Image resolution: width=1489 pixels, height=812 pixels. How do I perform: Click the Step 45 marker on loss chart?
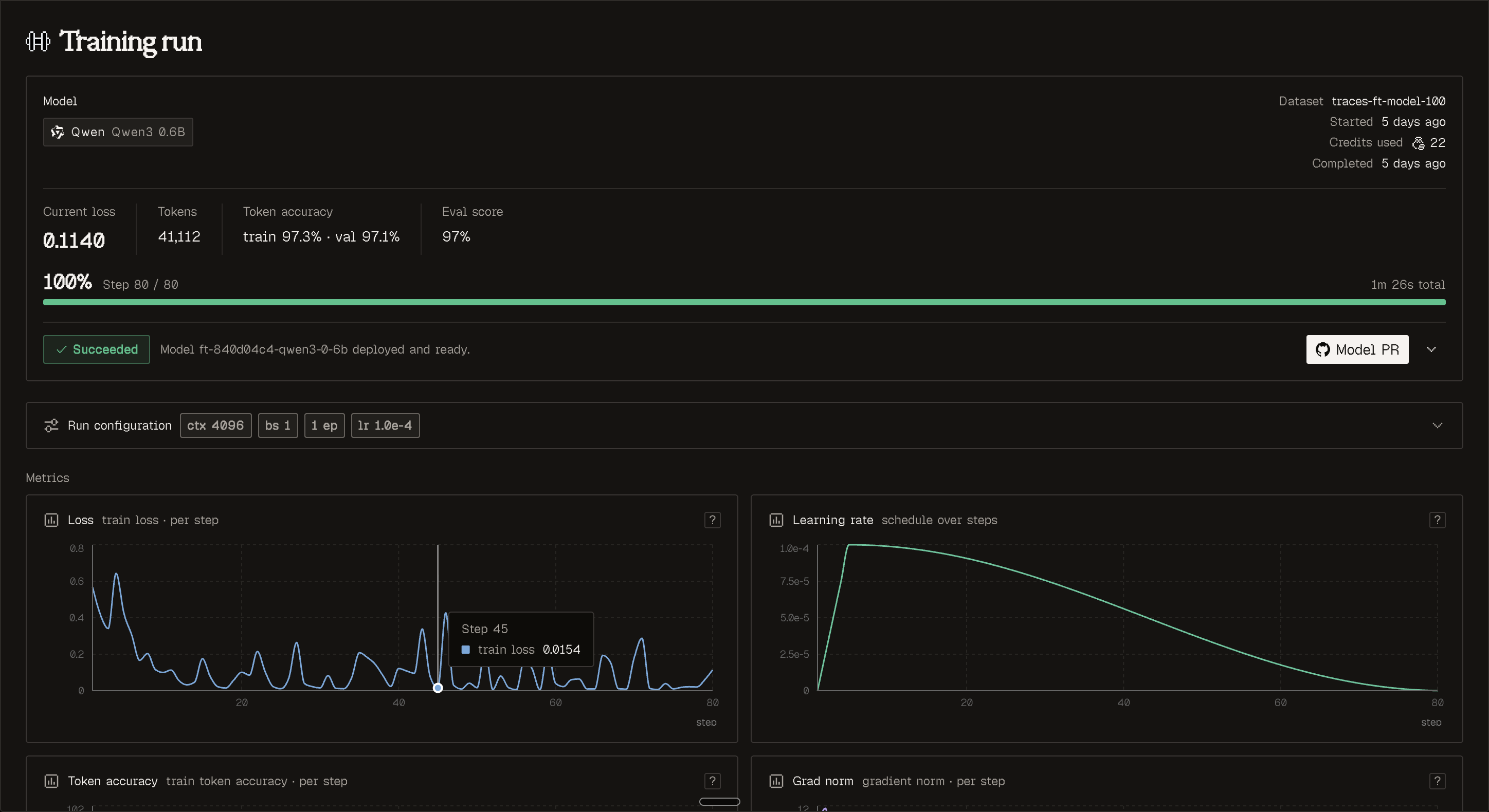coord(438,688)
